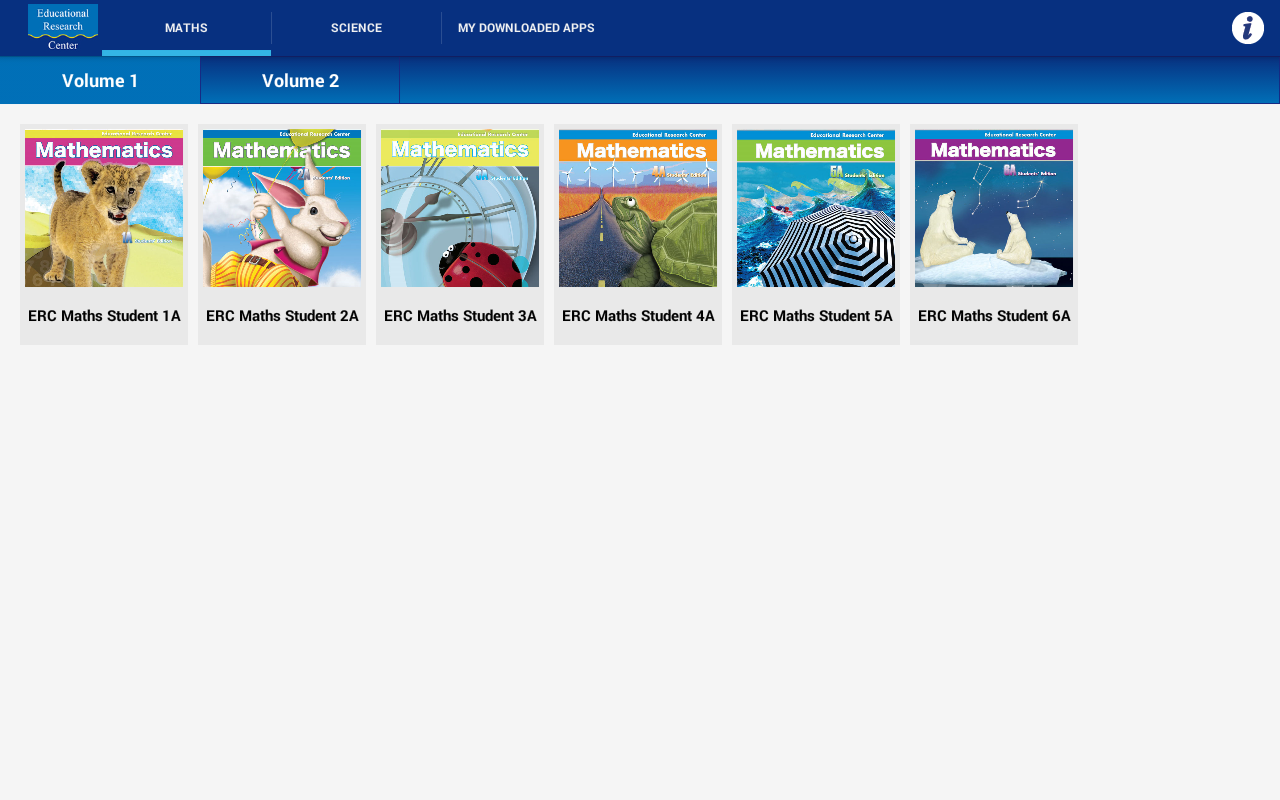This screenshot has width=1280, height=800.
Task: Open the striped umbrella cover for Maths 5A
Action: (816, 208)
